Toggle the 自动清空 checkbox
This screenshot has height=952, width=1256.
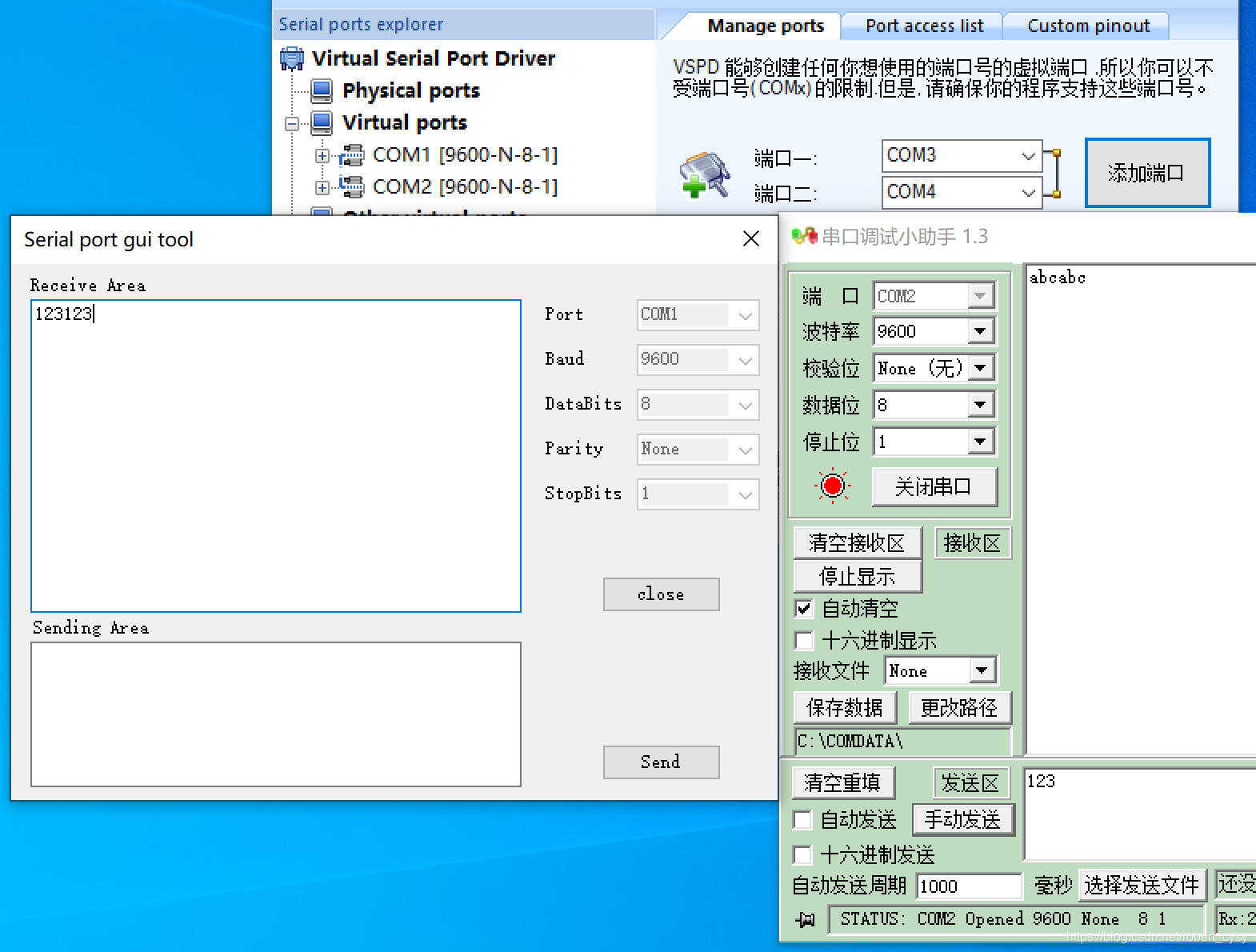[804, 609]
